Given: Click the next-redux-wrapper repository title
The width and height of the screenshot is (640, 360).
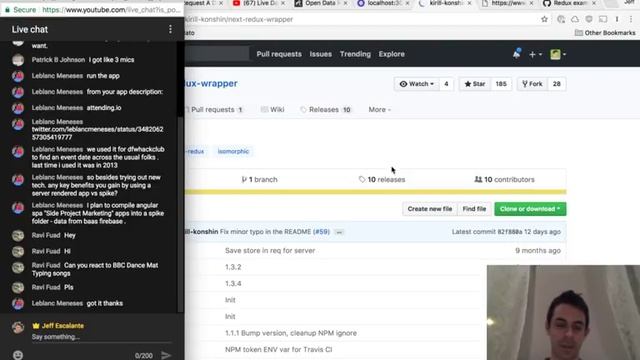Looking at the screenshot, I should click(x=211, y=83).
